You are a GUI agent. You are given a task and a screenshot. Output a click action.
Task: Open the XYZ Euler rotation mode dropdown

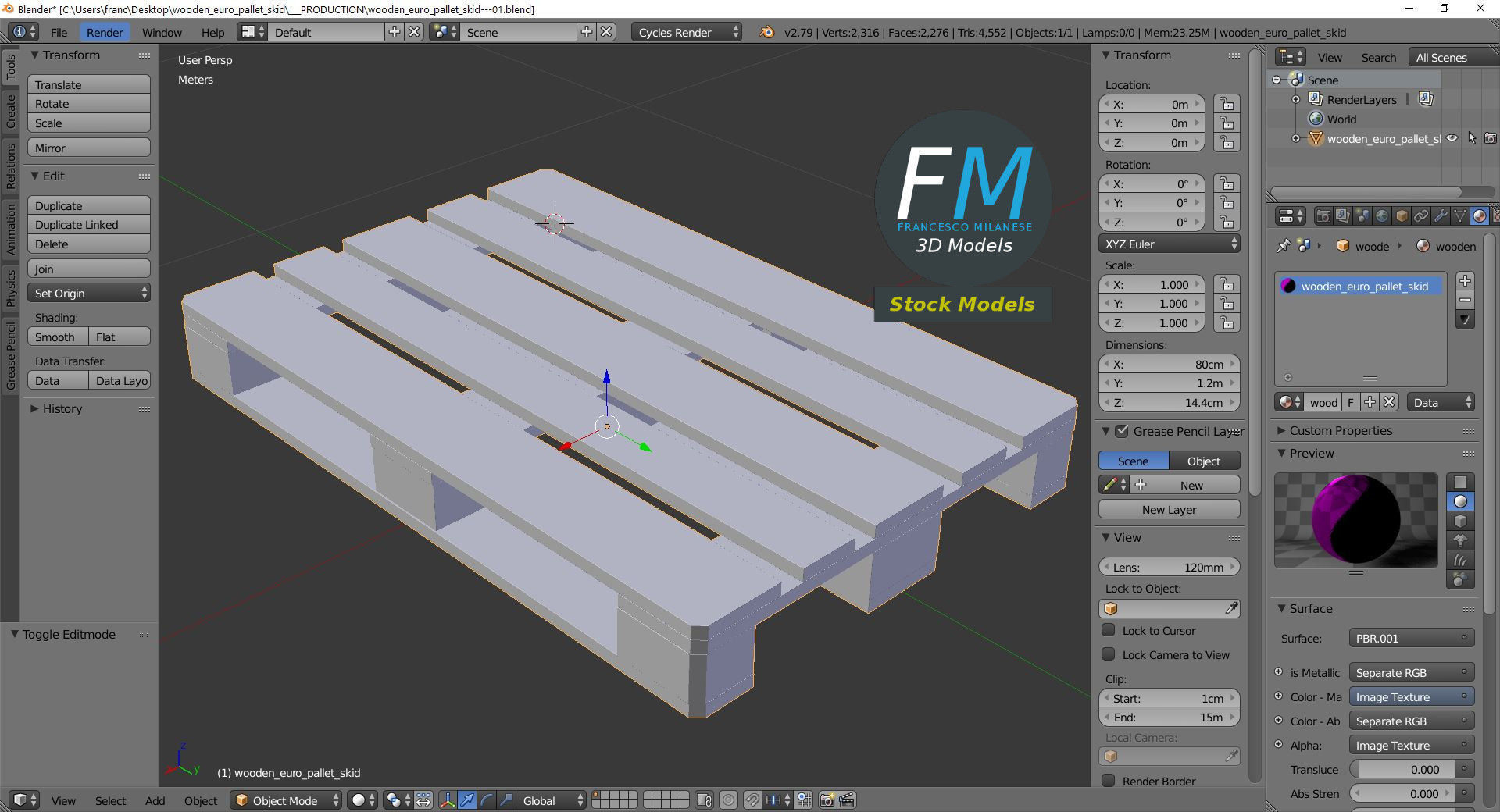pos(1169,244)
